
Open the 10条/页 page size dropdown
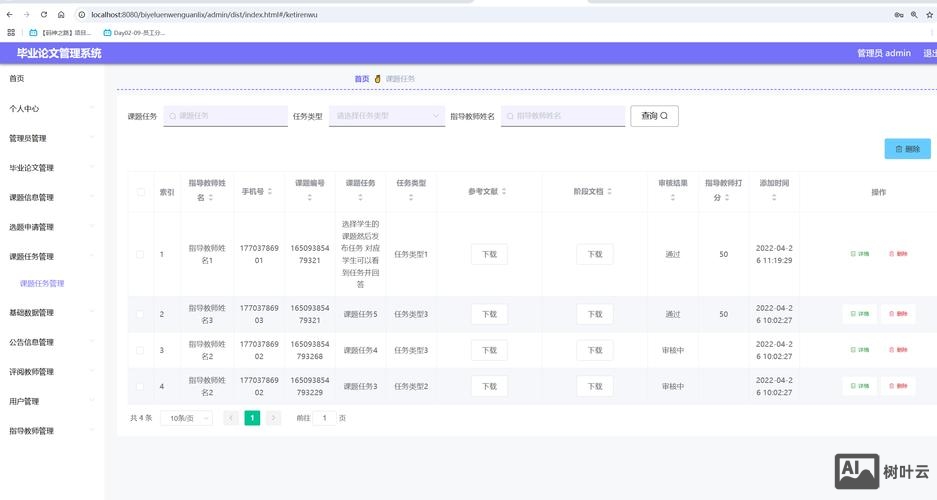[186, 418]
